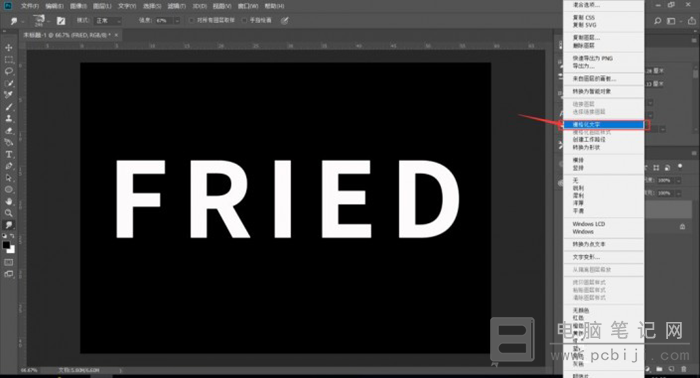The image size is (700, 378).
Task: Click the zoom percentage field in status bar
Action: (x=29, y=370)
